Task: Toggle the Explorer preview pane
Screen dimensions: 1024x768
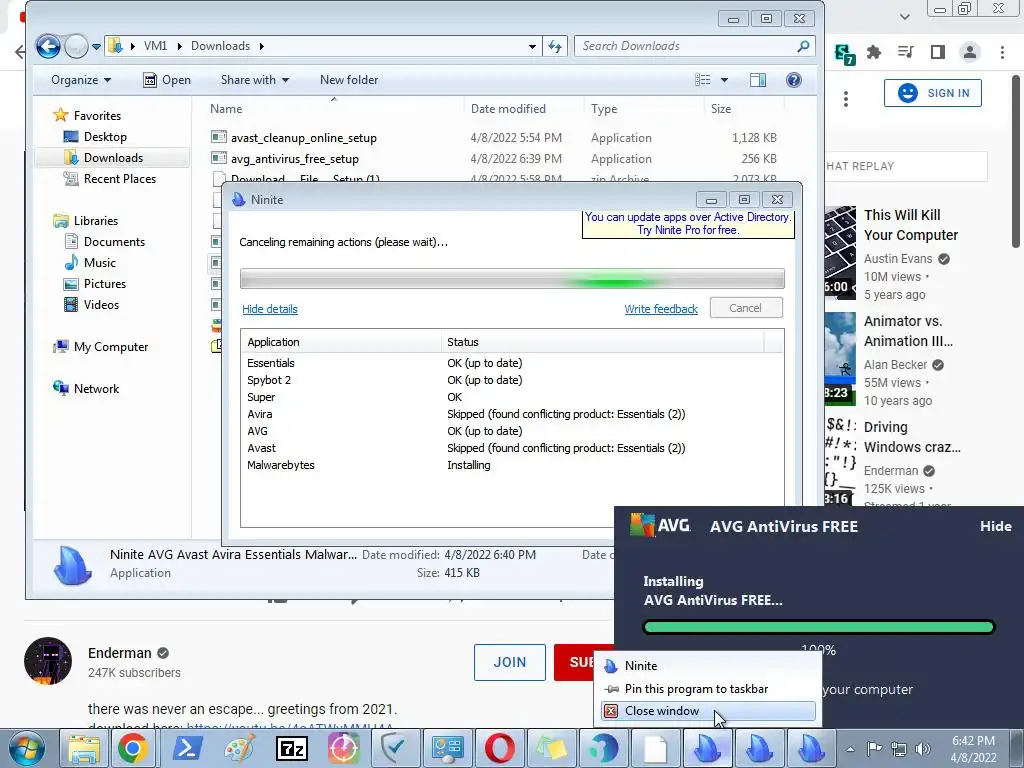Action: tap(758, 80)
